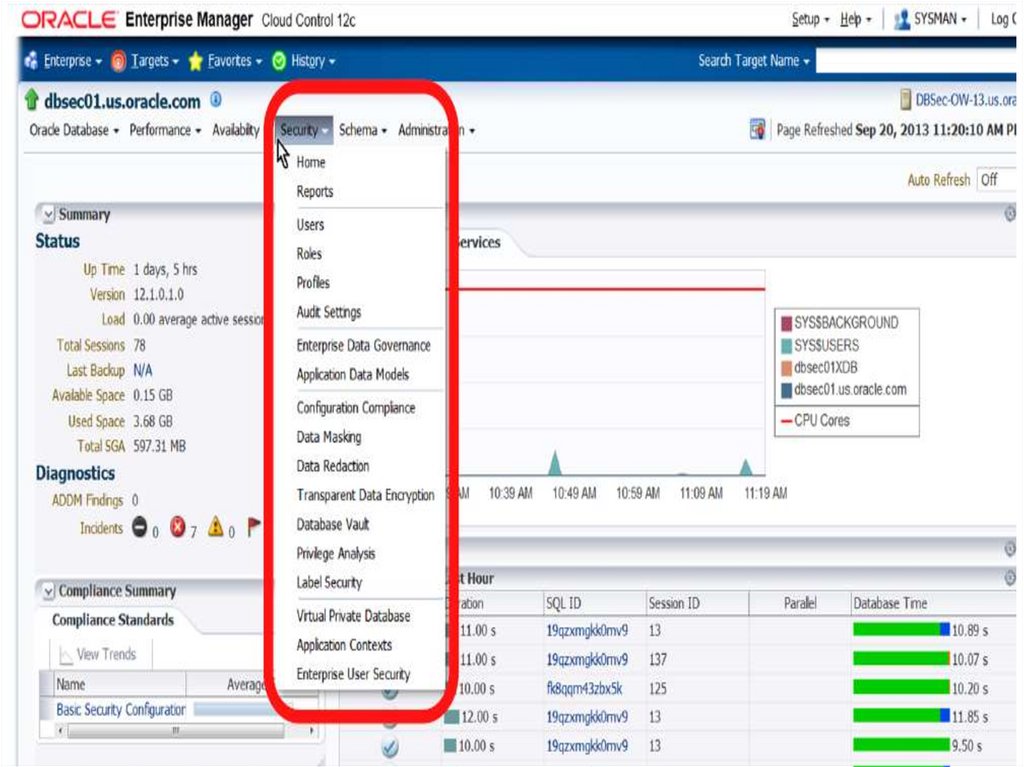The image size is (1024, 767).
Task: Click the Summary panel gear icon
Action: [1010, 214]
